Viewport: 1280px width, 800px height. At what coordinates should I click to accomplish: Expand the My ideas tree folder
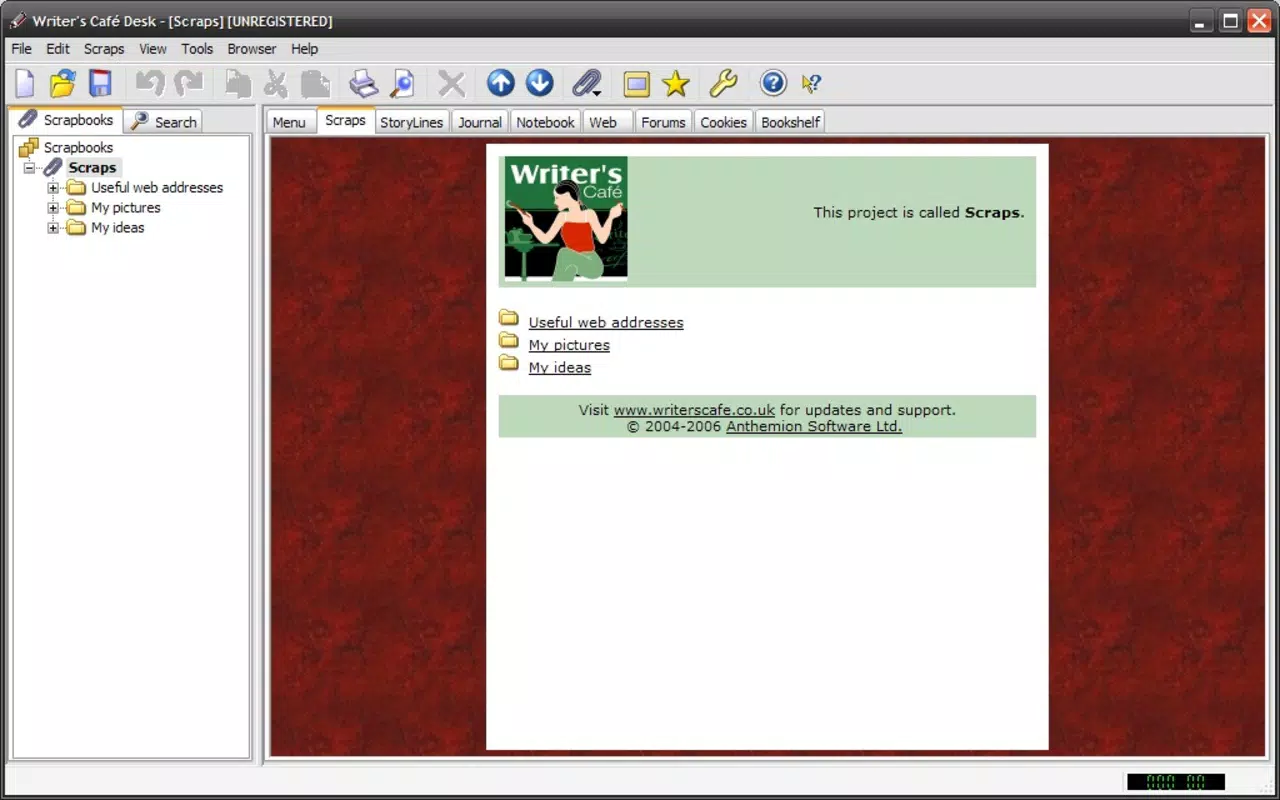pyautogui.click(x=54, y=228)
